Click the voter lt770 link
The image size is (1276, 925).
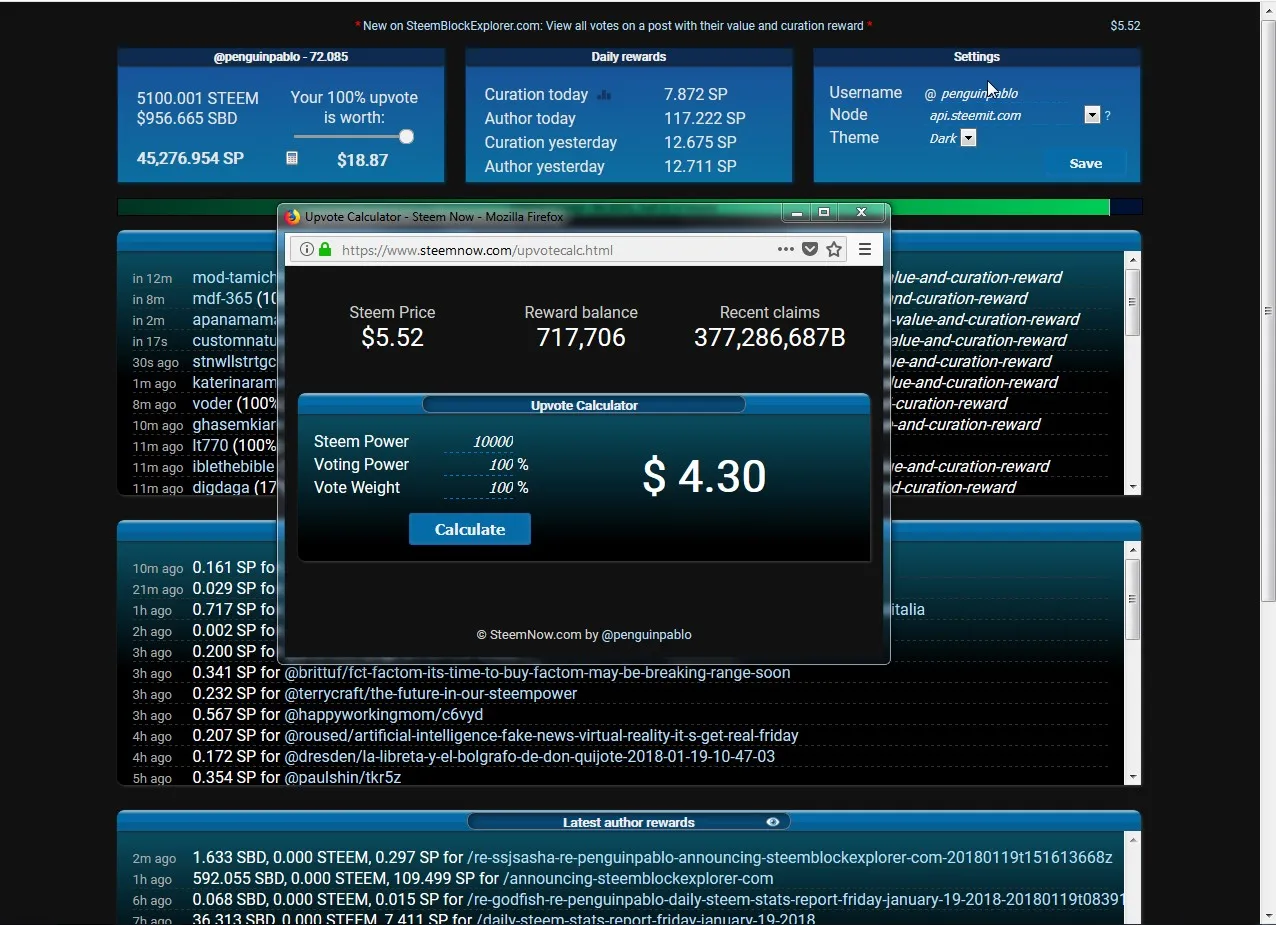coord(210,446)
